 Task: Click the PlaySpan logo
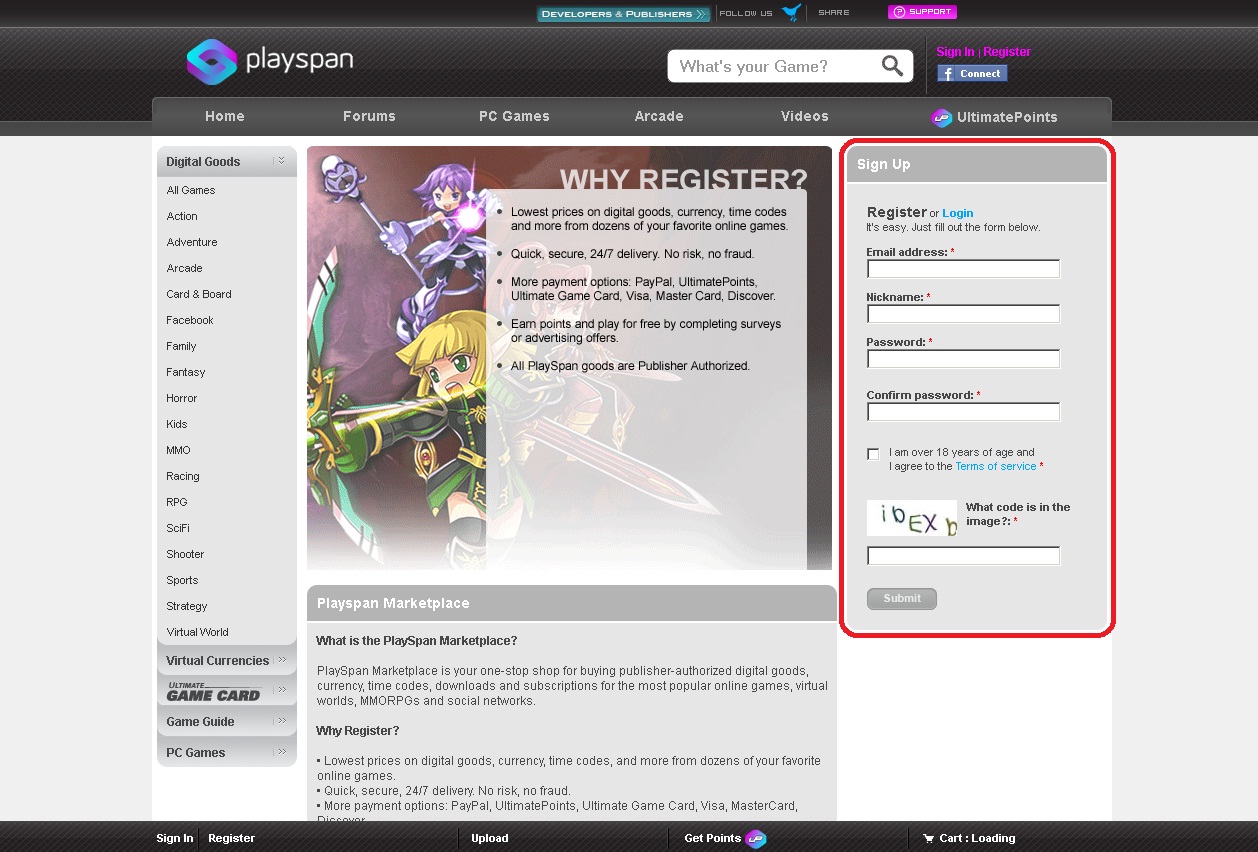pyautogui.click(x=270, y=62)
